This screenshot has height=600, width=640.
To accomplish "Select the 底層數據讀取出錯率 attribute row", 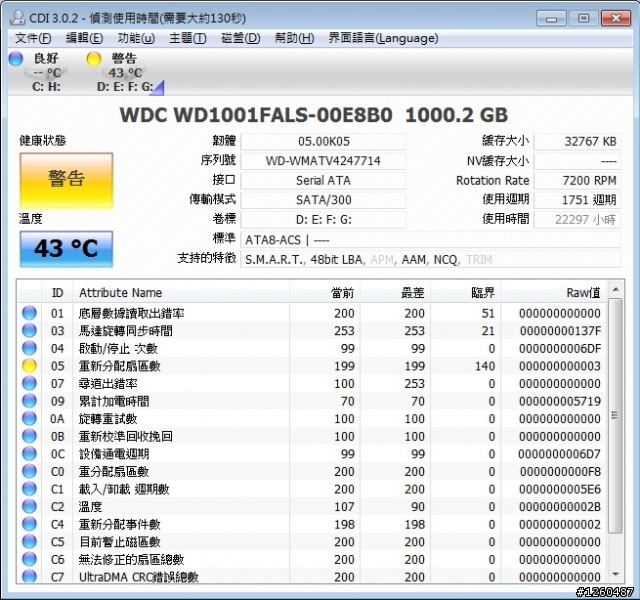I will pyautogui.click(x=313, y=313).
